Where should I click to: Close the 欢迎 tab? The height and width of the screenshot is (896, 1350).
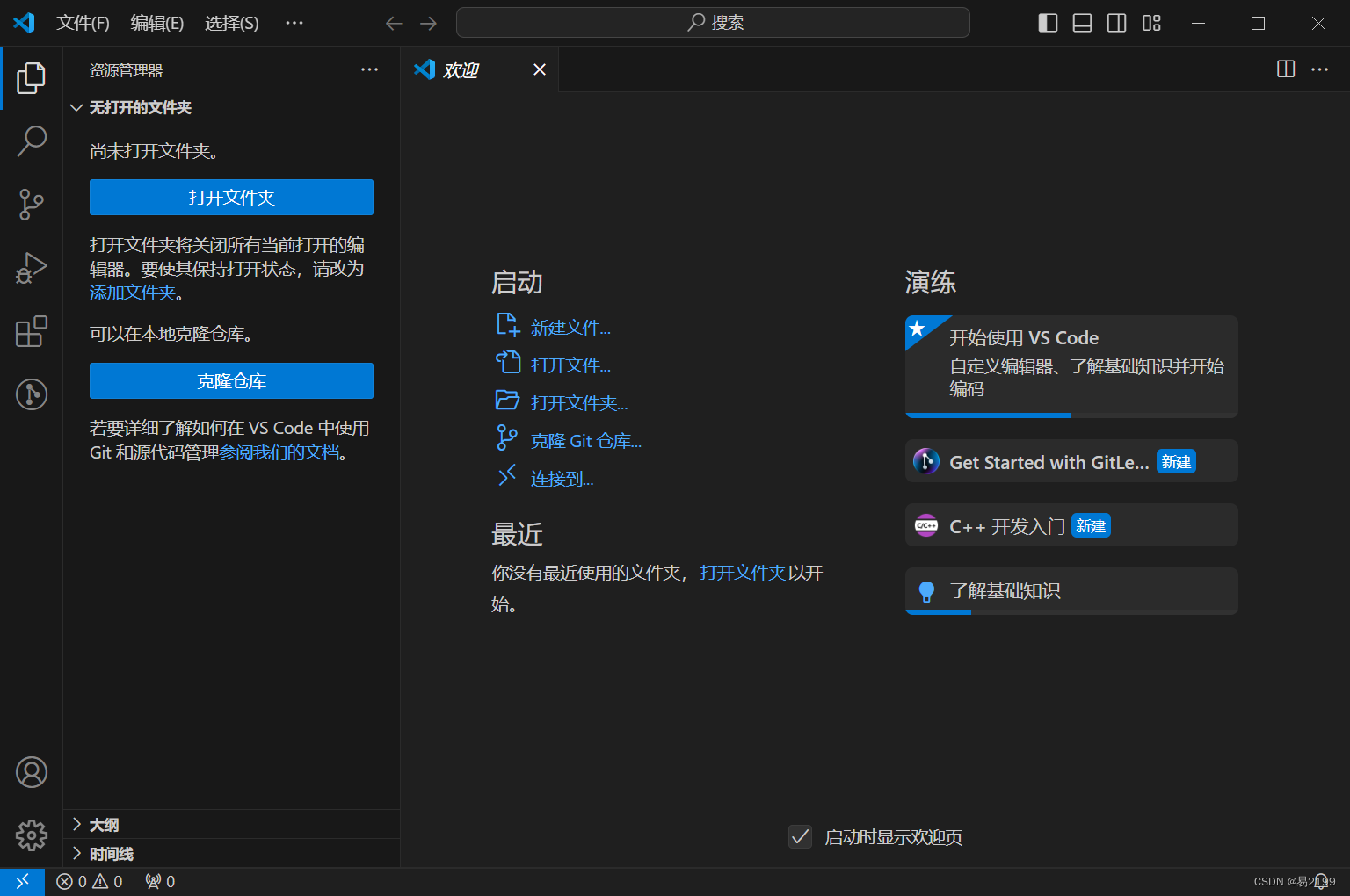click(x=540, y=69)
